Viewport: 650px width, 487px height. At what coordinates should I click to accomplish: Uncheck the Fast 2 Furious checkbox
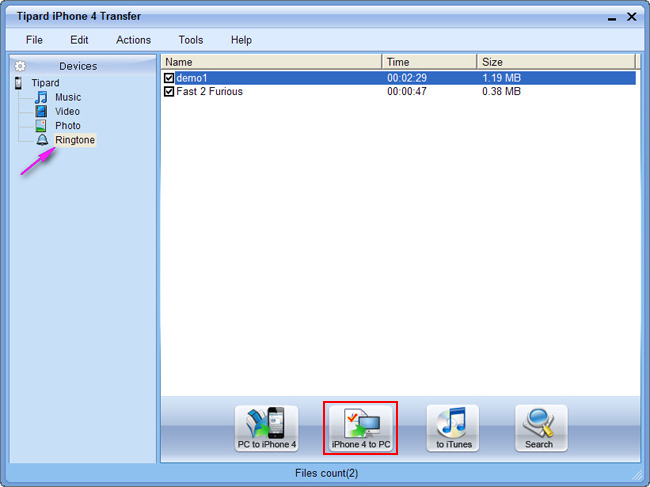click(x=169, y=91)
